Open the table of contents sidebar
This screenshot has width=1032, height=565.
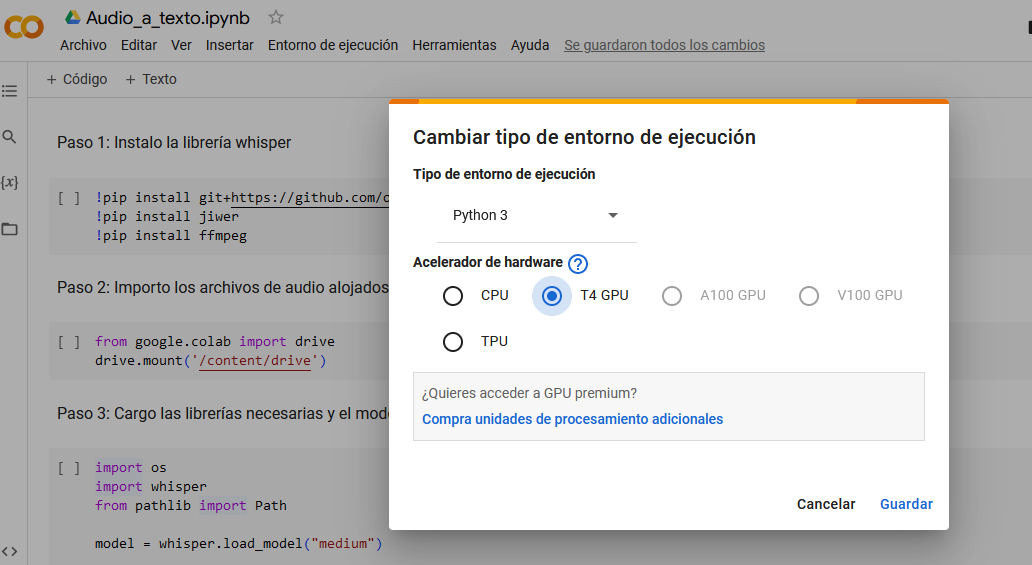pos(10,91)
